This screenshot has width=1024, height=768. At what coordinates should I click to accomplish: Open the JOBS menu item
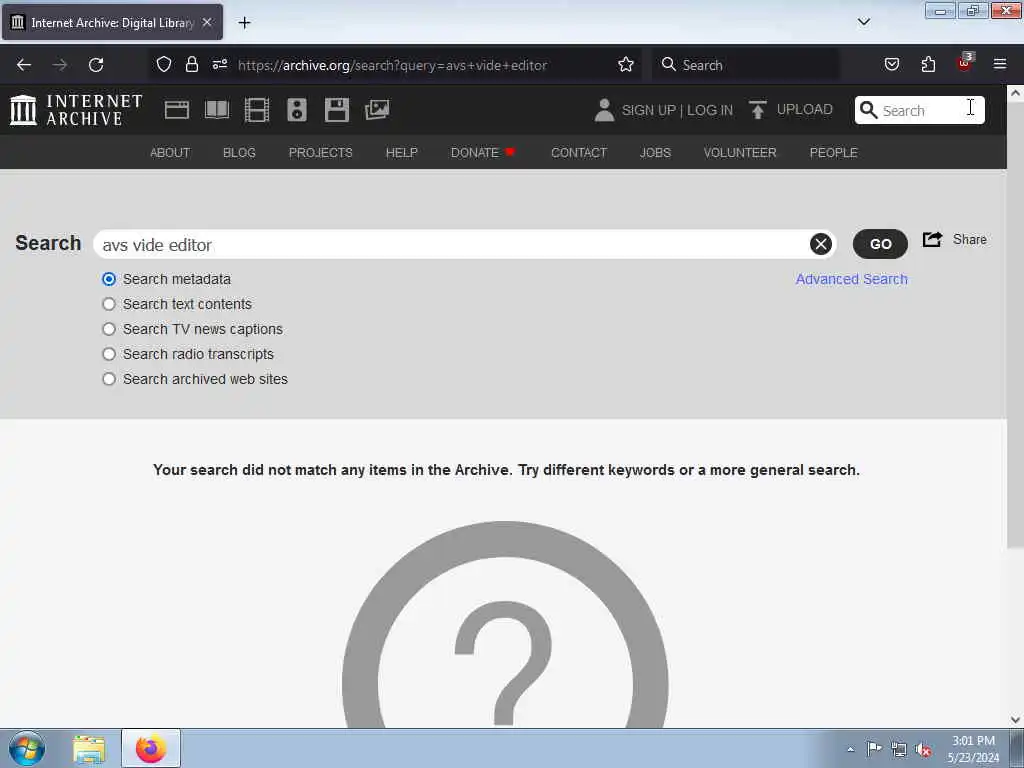pyautogui.click(x=655, y=152)
